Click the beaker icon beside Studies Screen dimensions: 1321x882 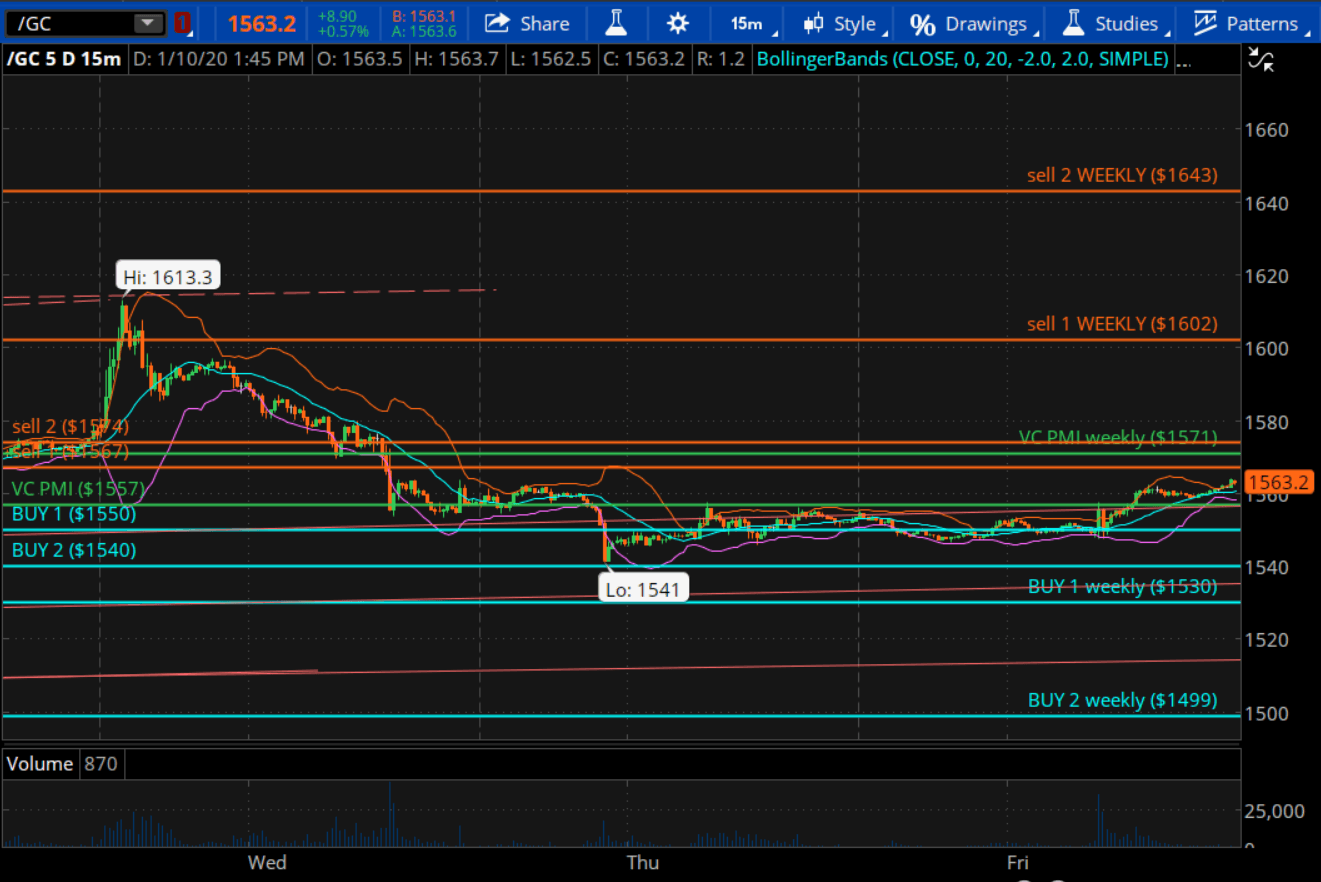(1074, 23)
